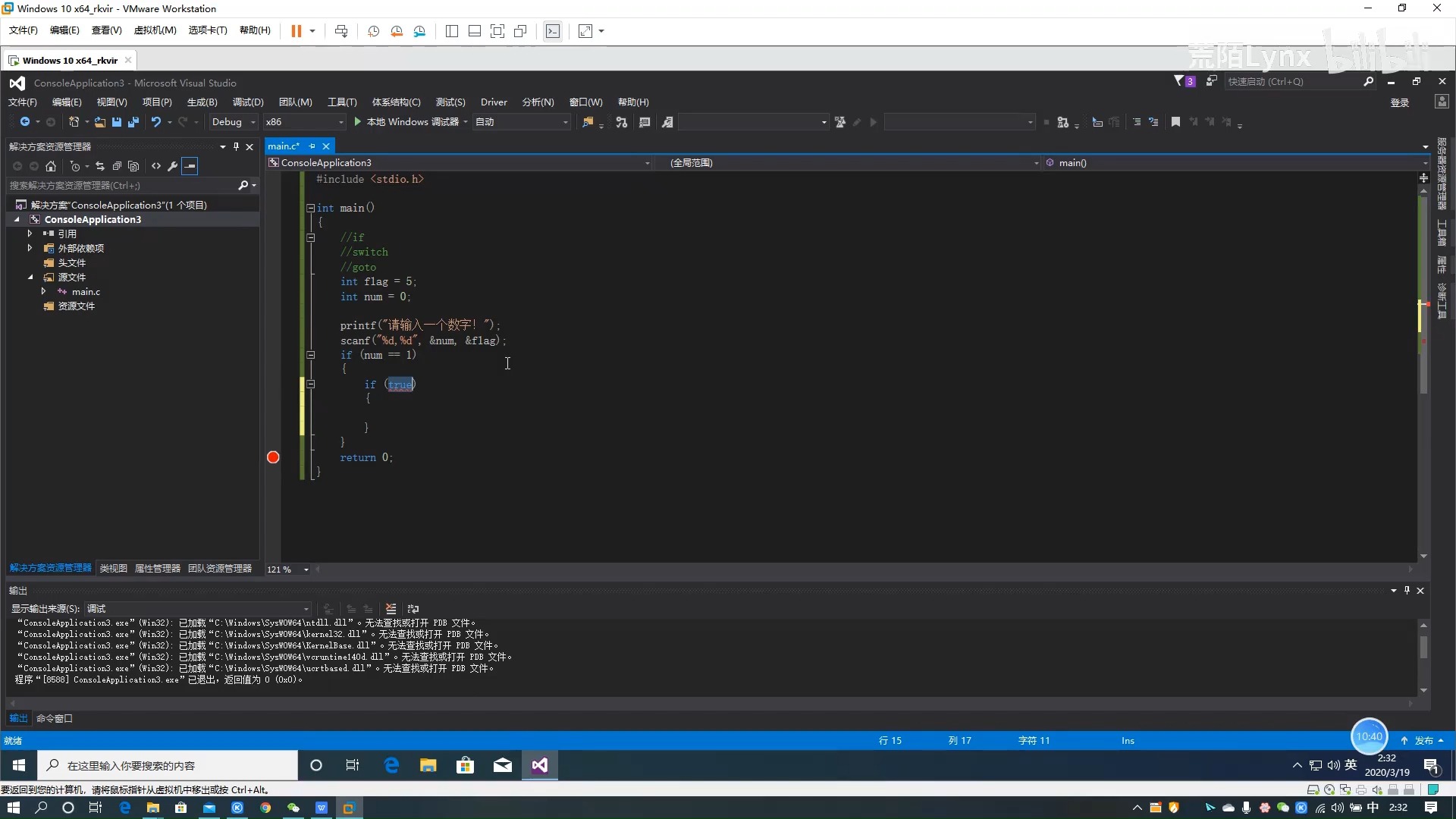This screenshot has width=1456, height=819.
Task: Switch to 命令窗口 command window tab
Action: click(55, 719)
